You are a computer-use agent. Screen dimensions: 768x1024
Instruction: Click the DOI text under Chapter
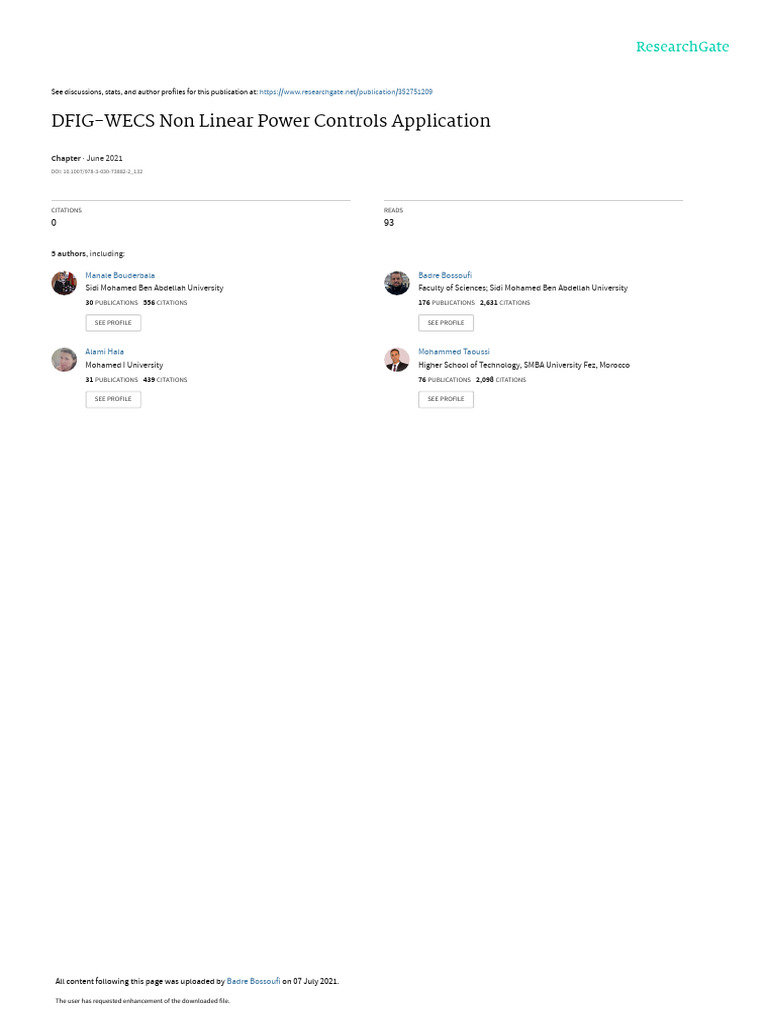click(97, 172)
